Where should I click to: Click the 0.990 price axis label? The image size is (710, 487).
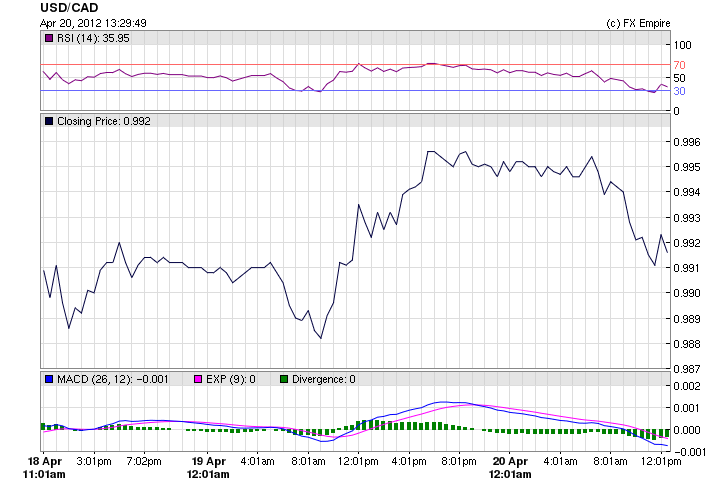(687, 293)
